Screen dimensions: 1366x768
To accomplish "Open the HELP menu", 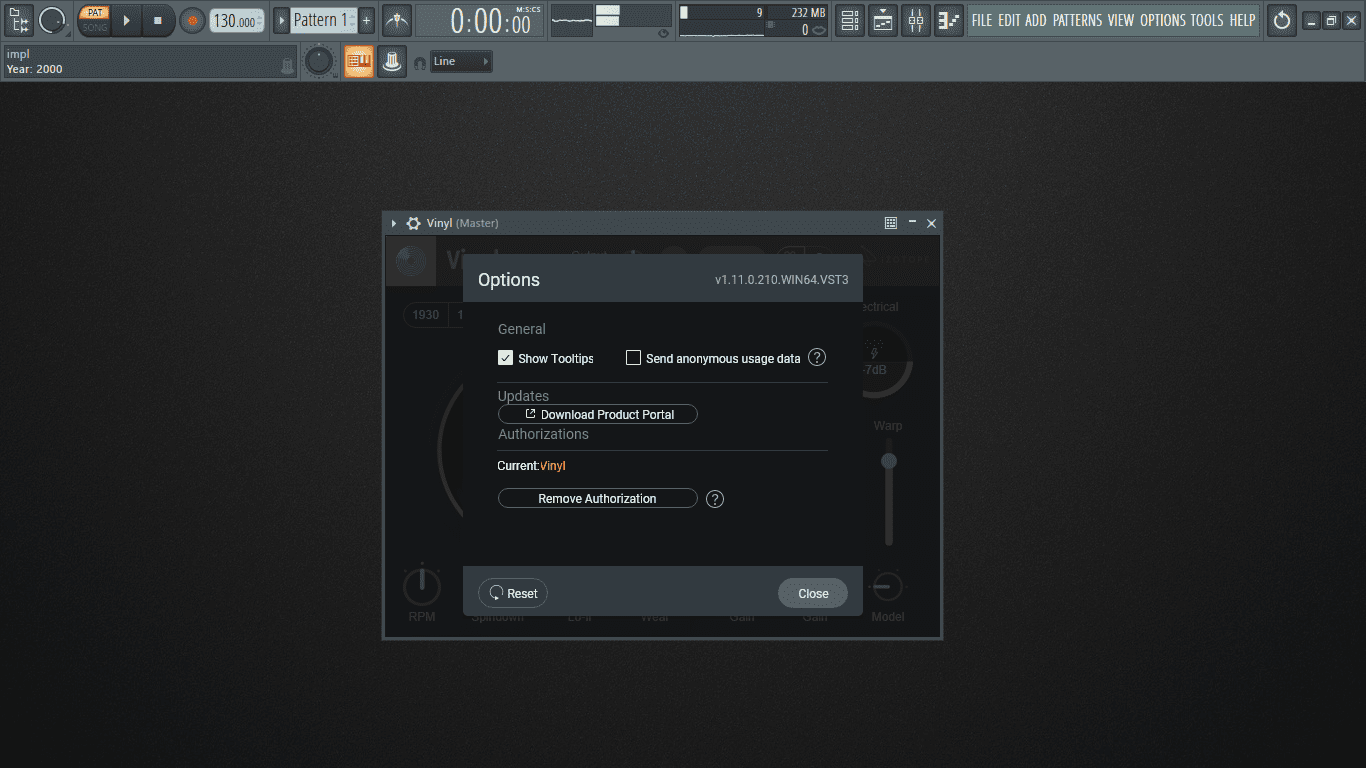I will pos(1242,20).
